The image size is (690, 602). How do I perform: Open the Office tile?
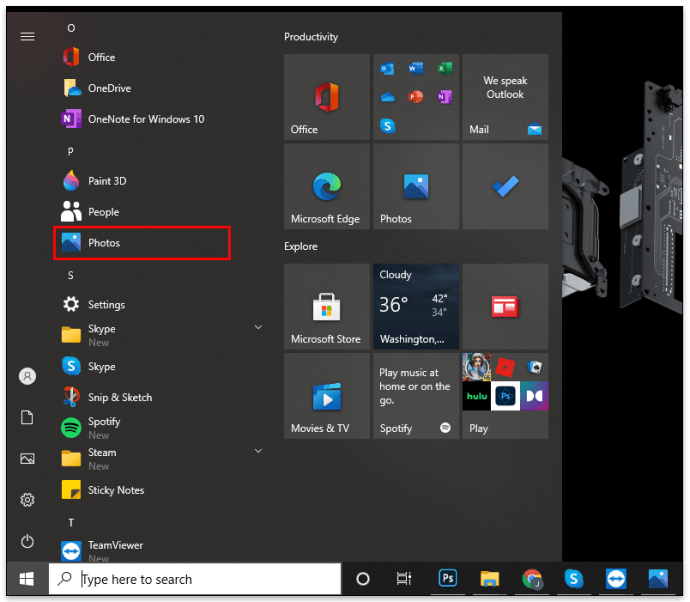(x=327, y=97)
